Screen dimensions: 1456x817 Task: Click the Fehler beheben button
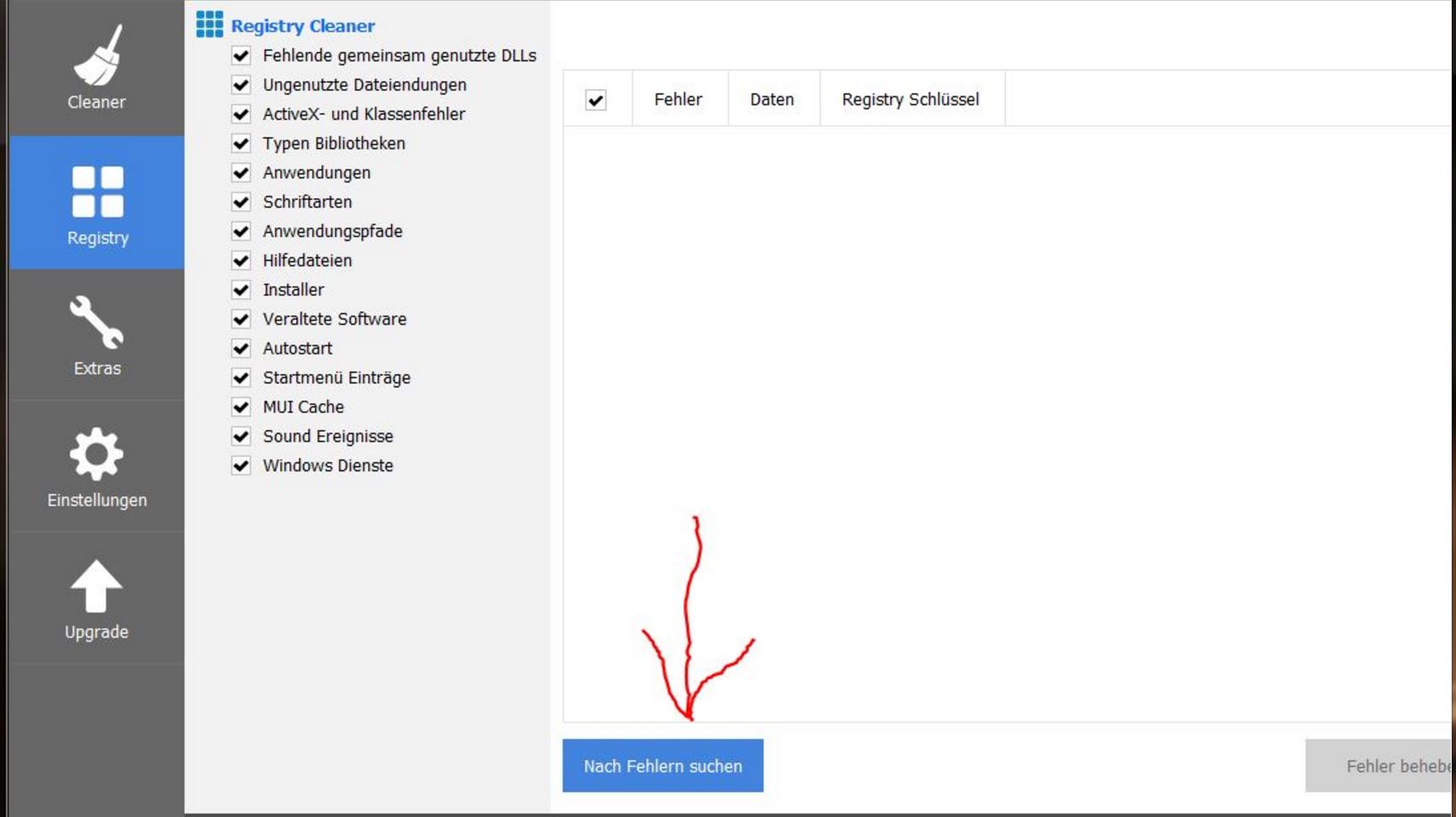1380,766
